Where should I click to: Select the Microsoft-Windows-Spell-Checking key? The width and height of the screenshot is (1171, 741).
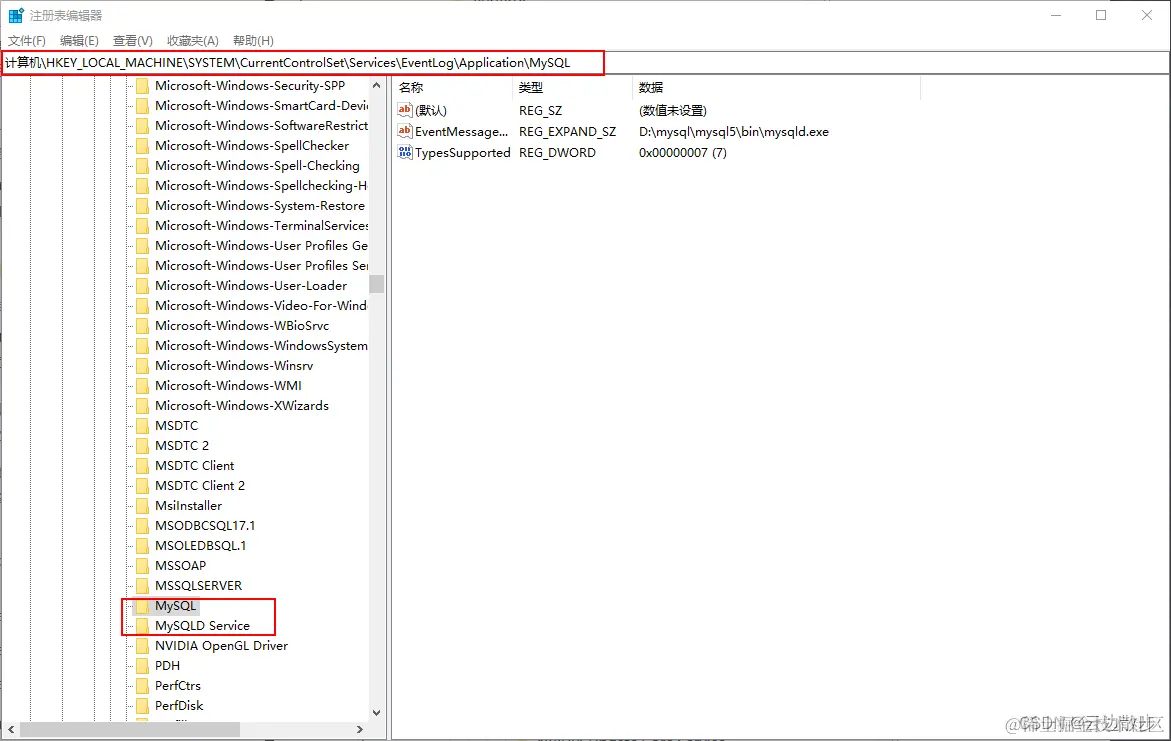click(x=257, y=166)
